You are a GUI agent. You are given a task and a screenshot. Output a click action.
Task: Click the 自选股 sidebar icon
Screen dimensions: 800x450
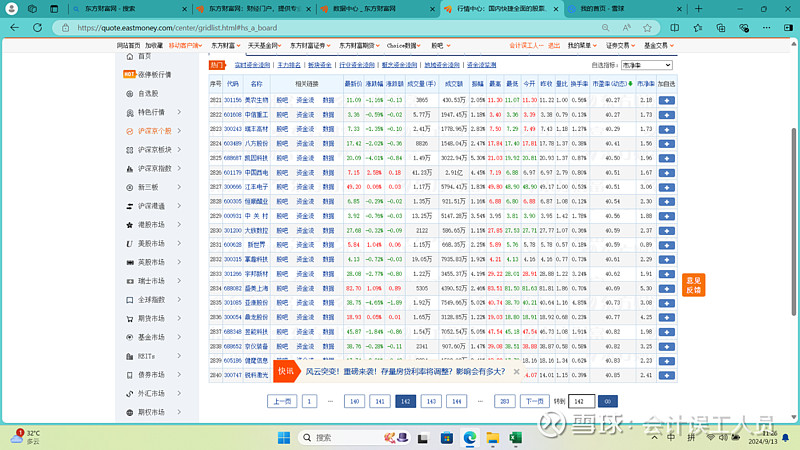tap(130, 94)
